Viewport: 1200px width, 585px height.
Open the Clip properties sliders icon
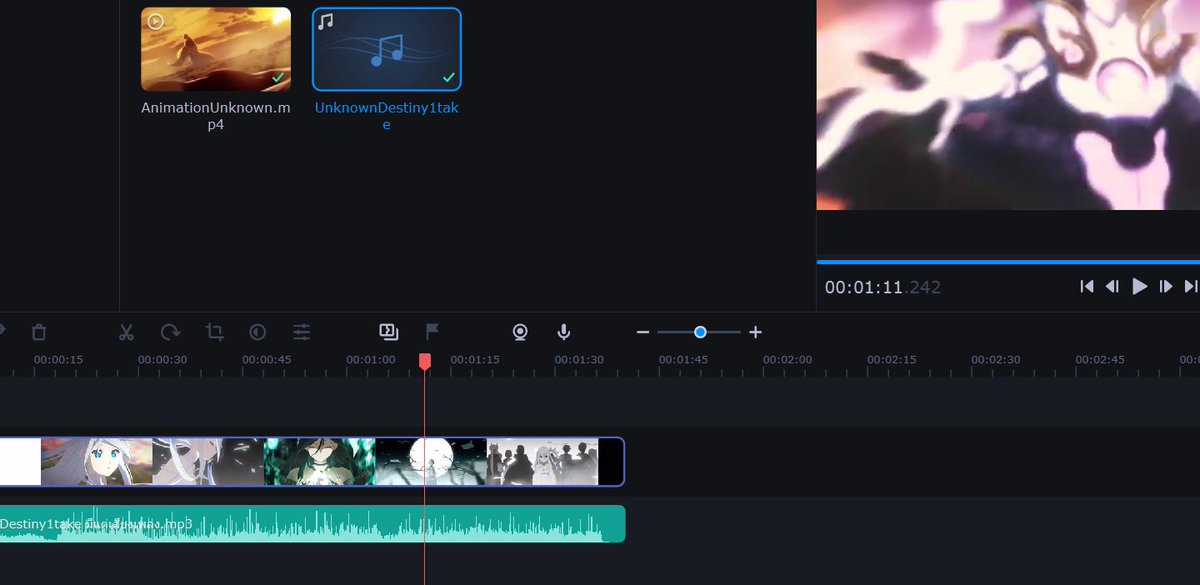click(x=302, y=332)
